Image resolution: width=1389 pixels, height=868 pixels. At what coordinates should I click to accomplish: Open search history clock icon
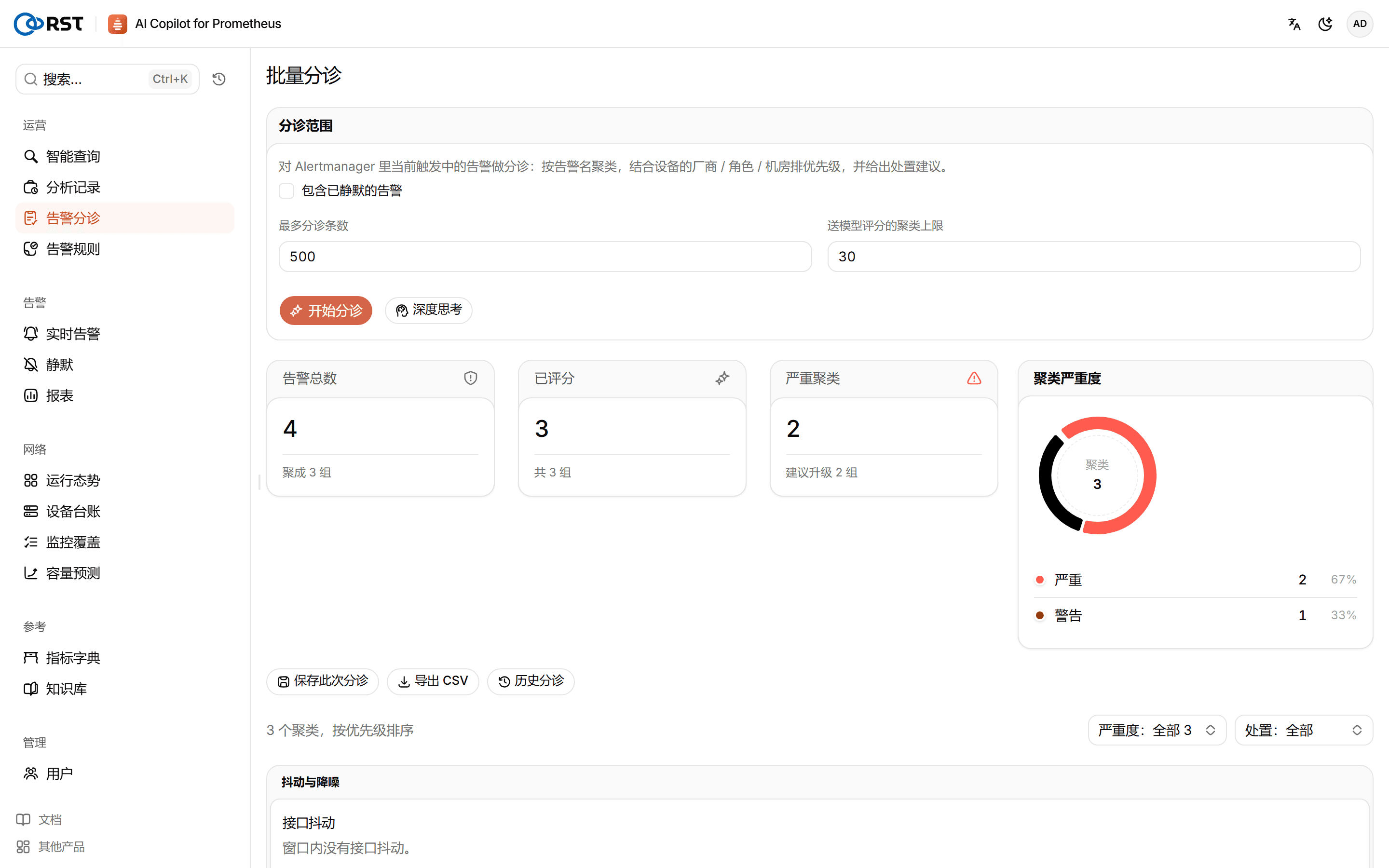pos(218,79)
